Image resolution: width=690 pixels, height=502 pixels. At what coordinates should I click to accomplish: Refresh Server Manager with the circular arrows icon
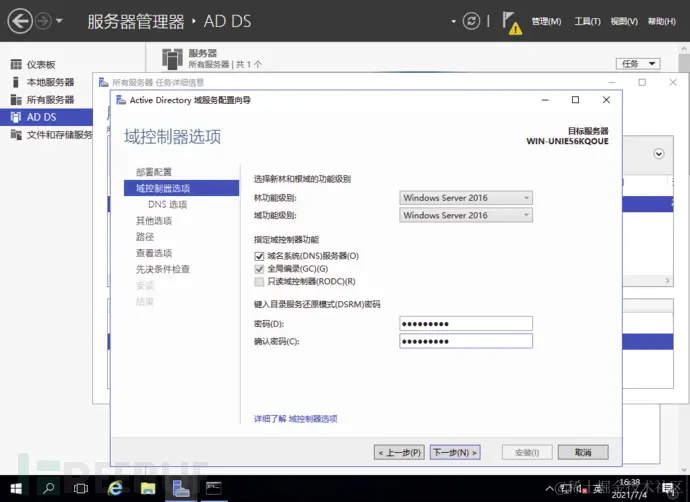point(471,21)
